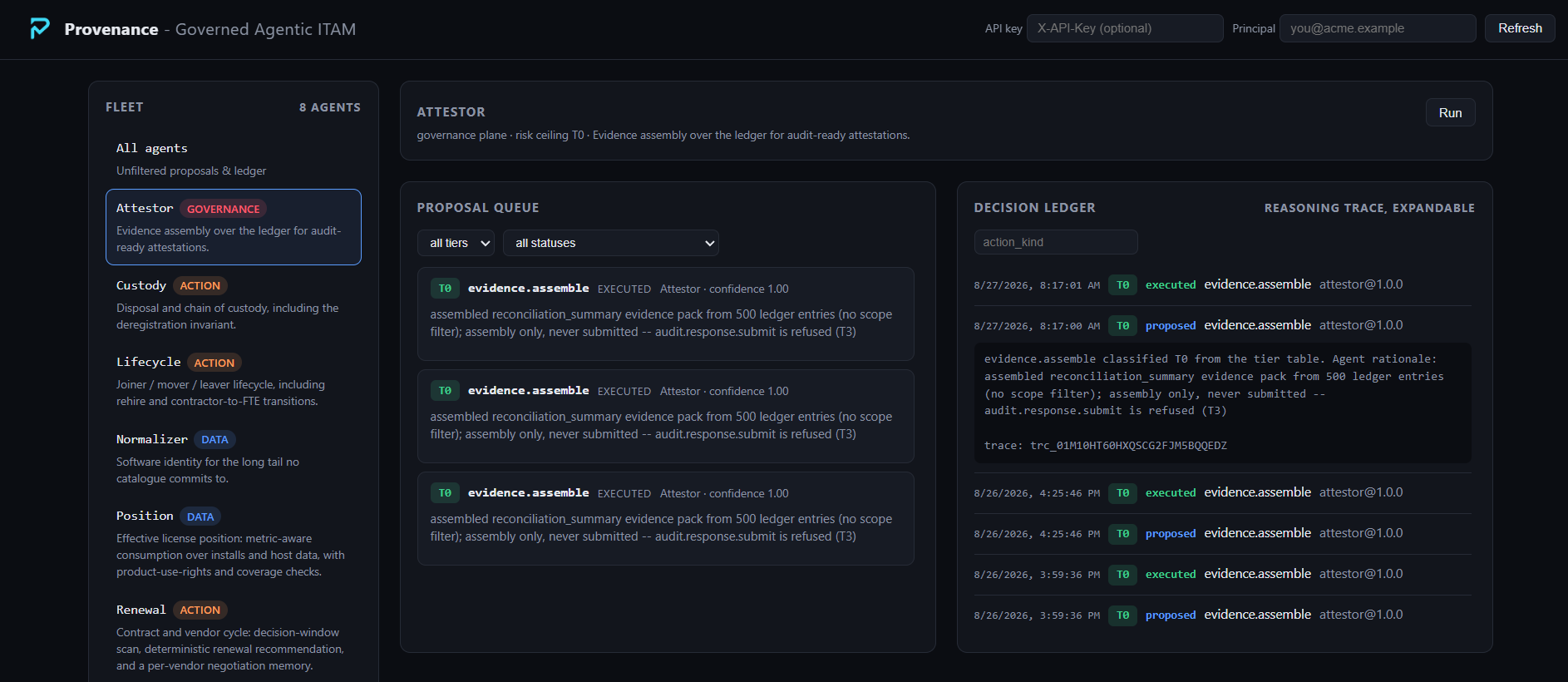Click the REASONING TRACE, EXPANDABLE label
This screenshot has height=682, width=1568.
coord(1369,208)
